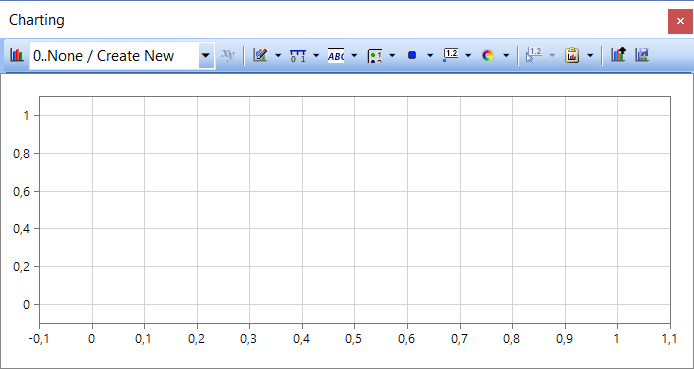Click the y-axis label '0,4'

pyautogui.click(x=21, y=229)
